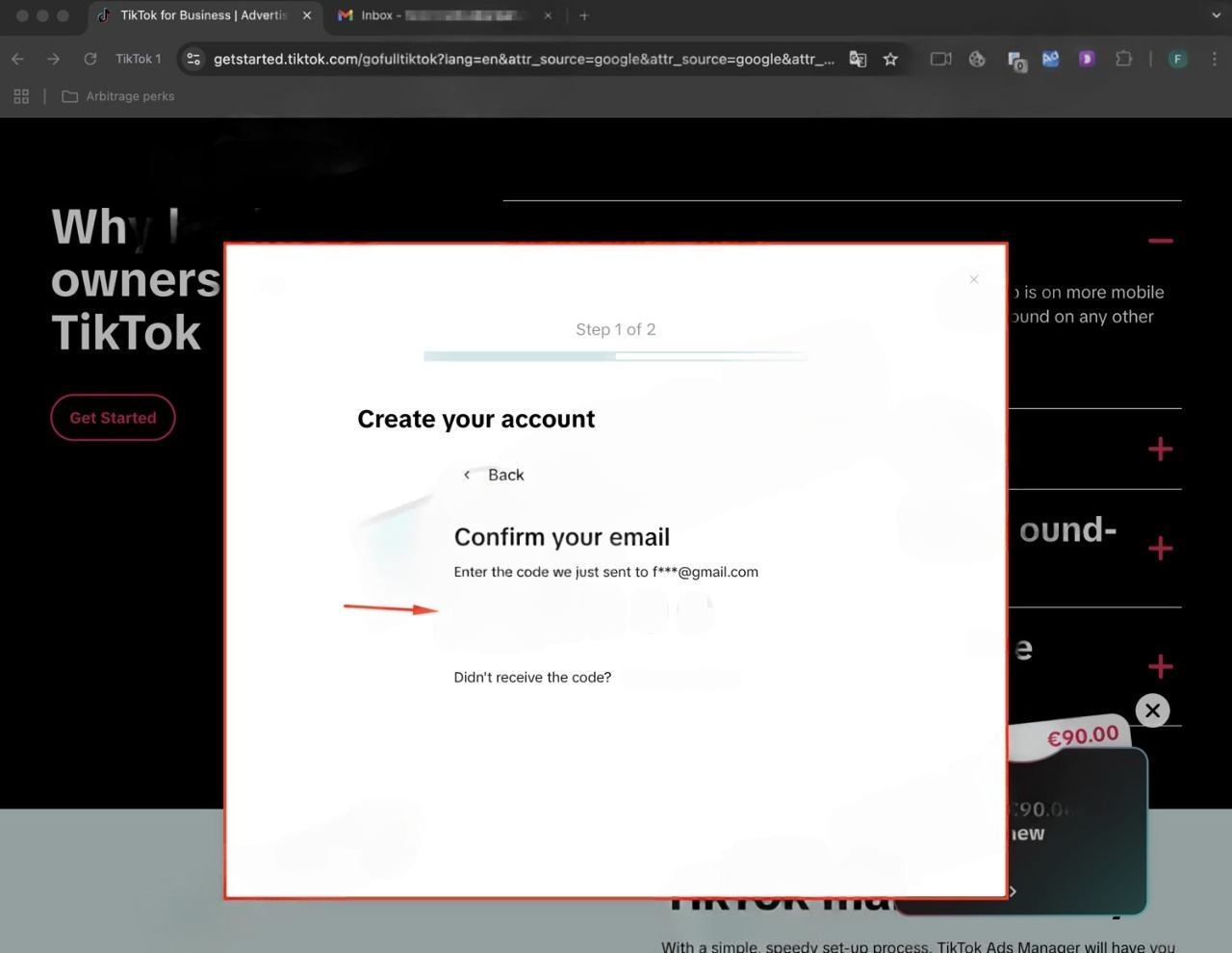Close the Create your account dialog
The width and height of the screenshot is (1232, 953).
click(974, 279)
